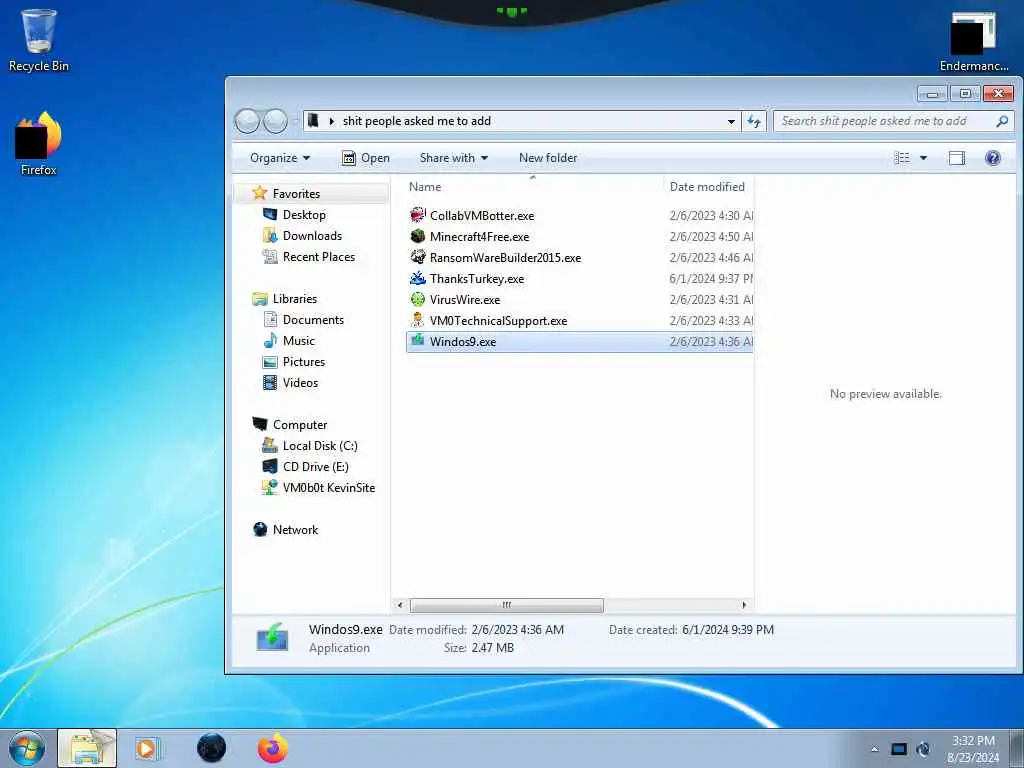The width and height of the screenshot is (1024, 768).
Task: Create a New folder
Action: pyautogui.click(x=548, y=158)
